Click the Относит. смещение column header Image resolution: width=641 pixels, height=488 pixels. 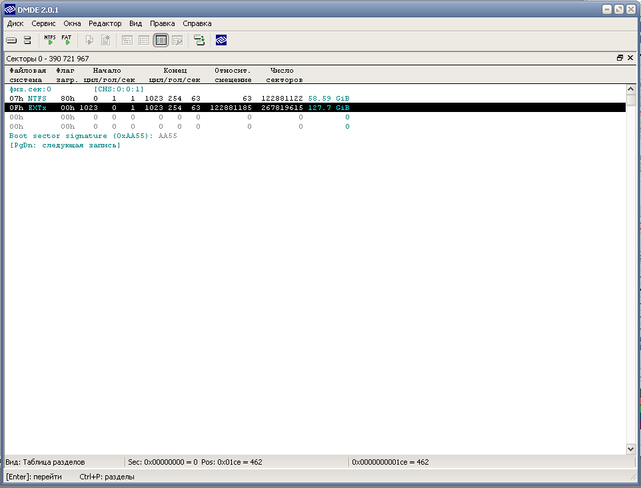(x=233, y=75)
